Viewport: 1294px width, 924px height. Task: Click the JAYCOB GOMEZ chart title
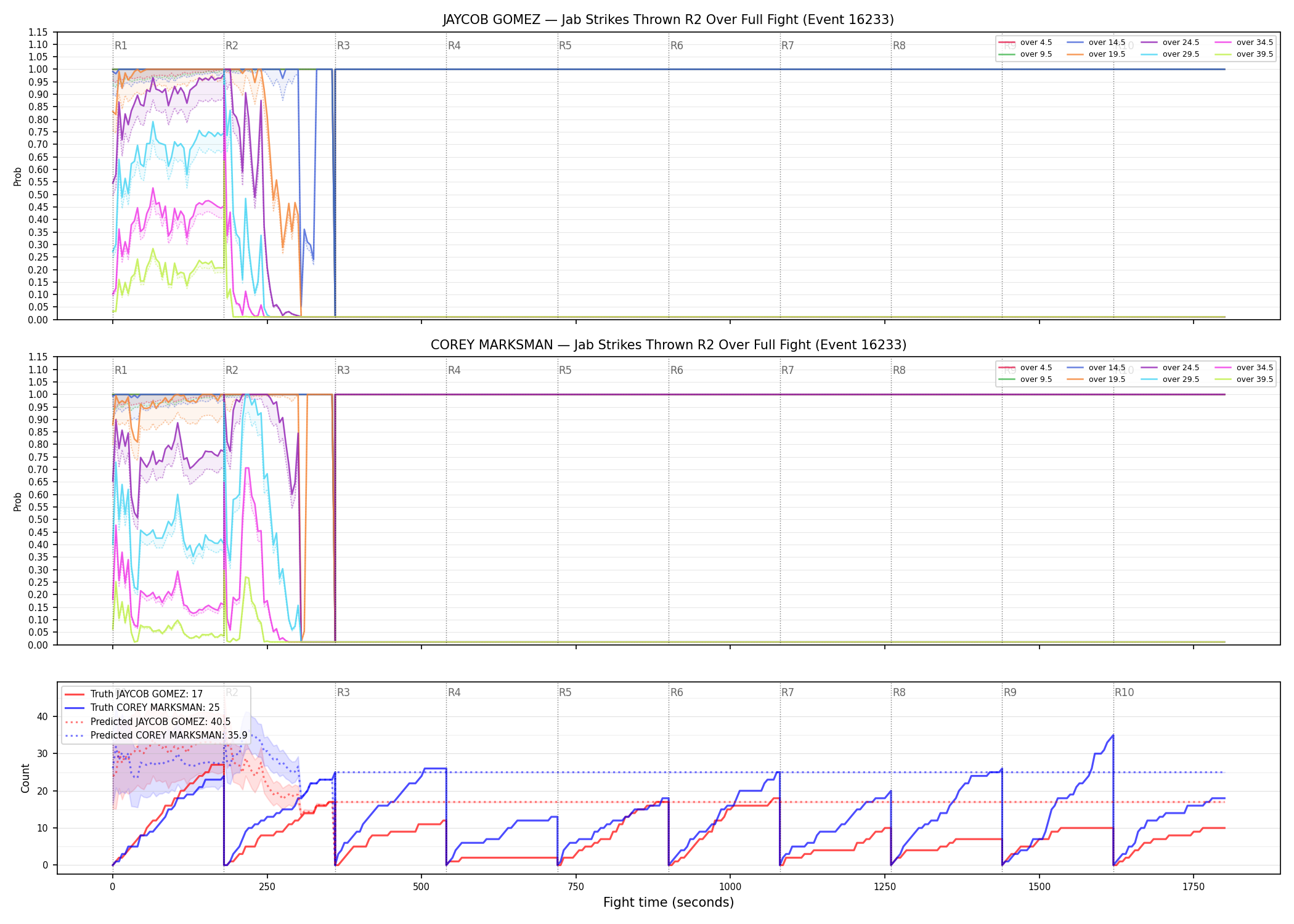pyautogui.click(x=669, y=20)
